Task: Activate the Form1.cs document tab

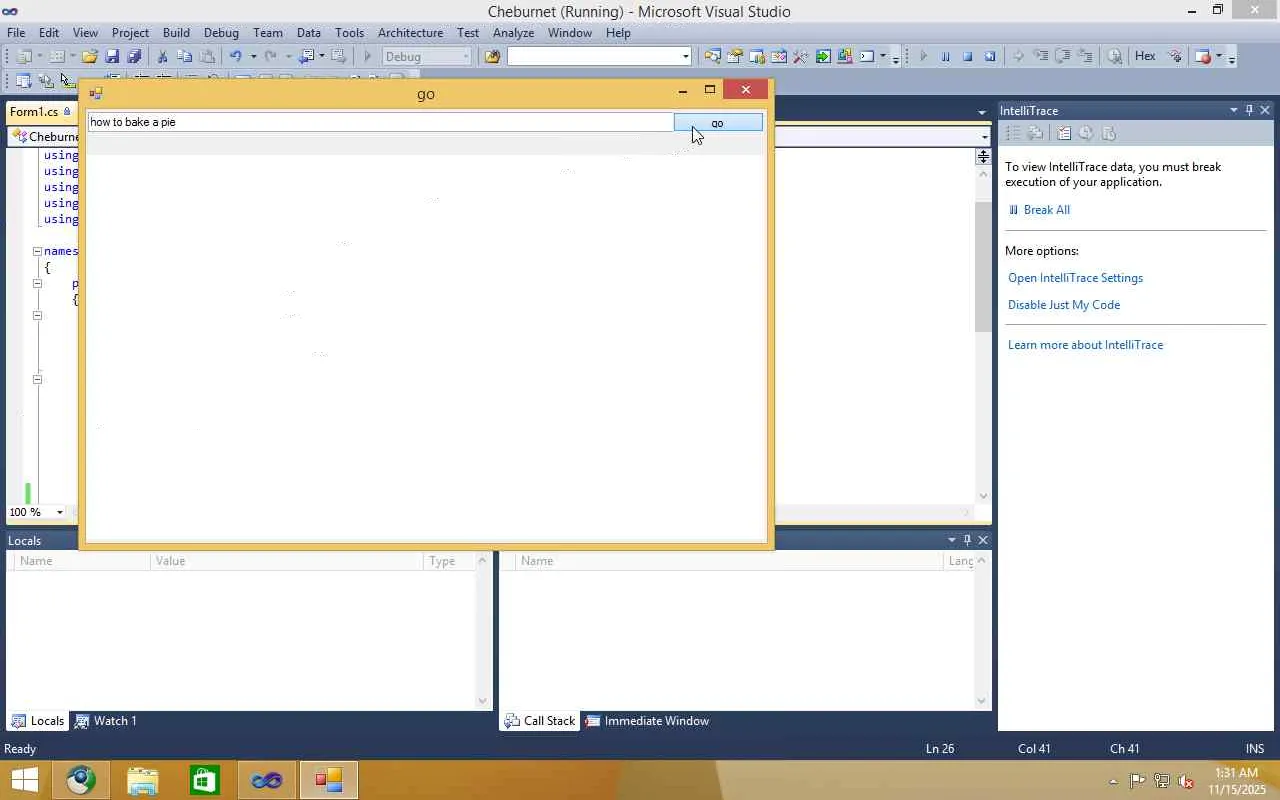Action: pos(39,112)
